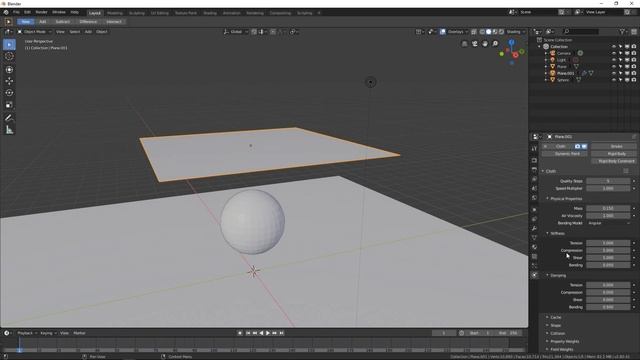The width and height of the screenshot is (640, 360).
Task: Click the Smoke physics button
Action: point(614,146)
